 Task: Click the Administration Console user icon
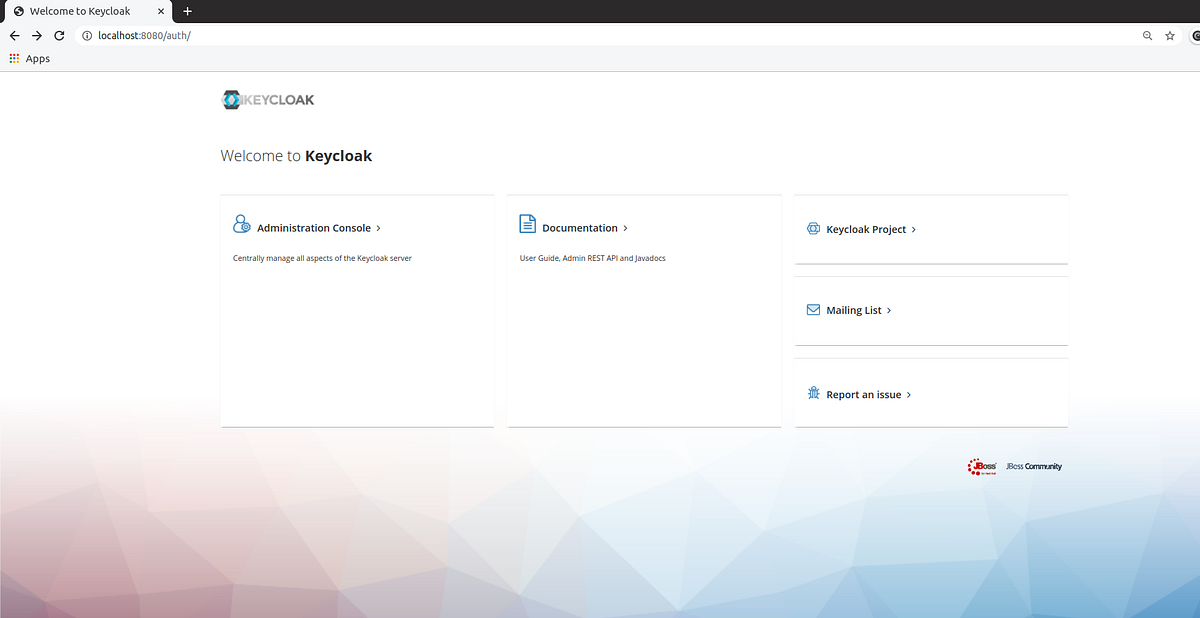click(241, 223)
